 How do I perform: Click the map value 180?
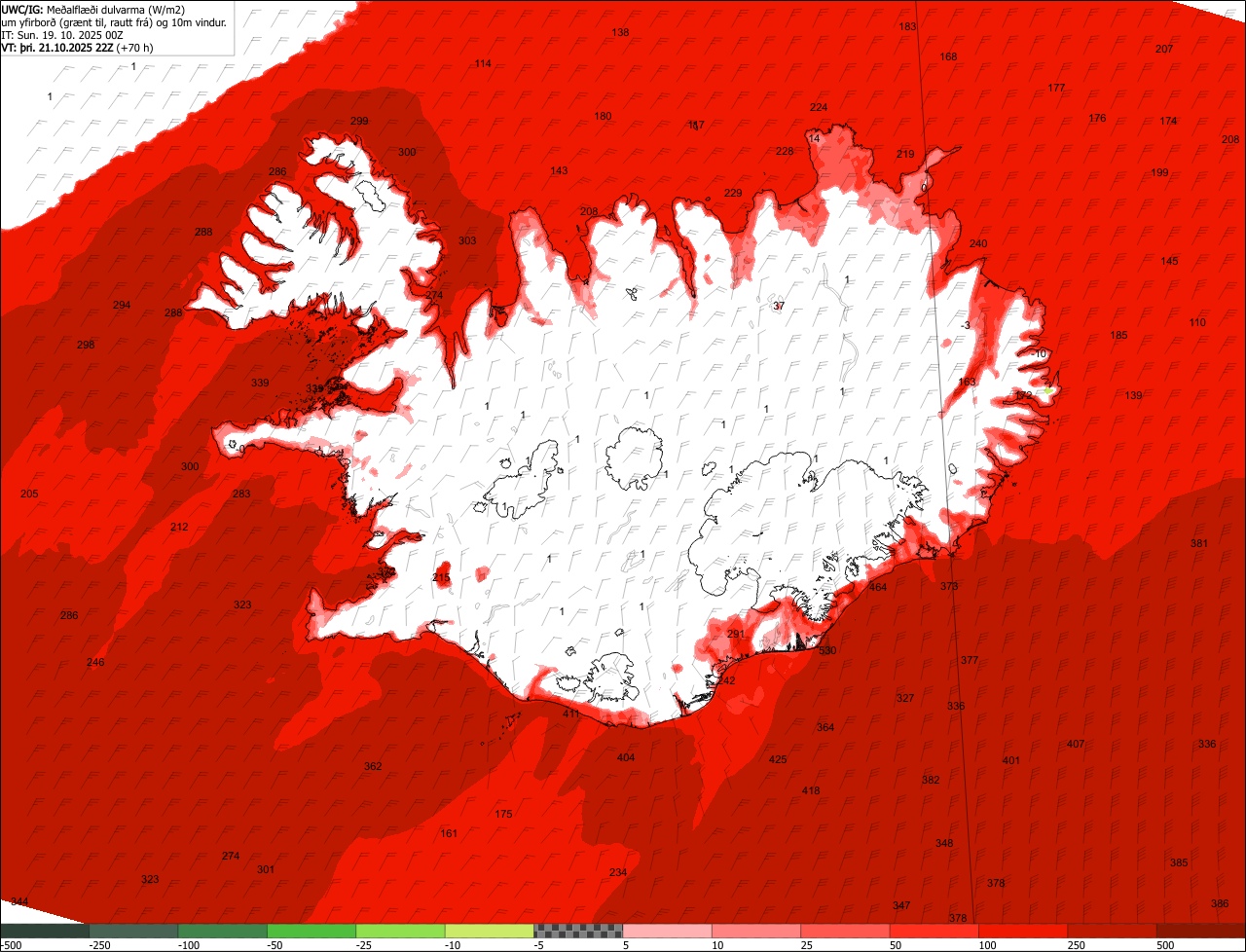tap(603, 116)
